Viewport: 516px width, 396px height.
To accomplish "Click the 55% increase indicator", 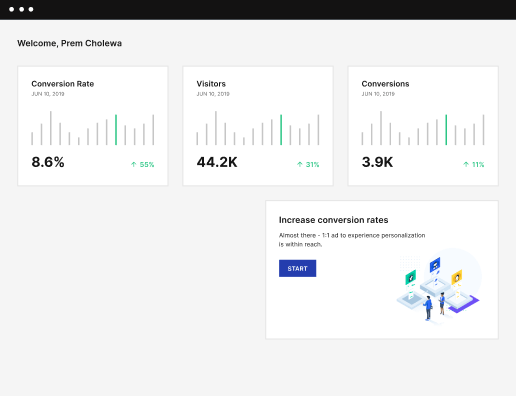I will [x=142, y=164].
